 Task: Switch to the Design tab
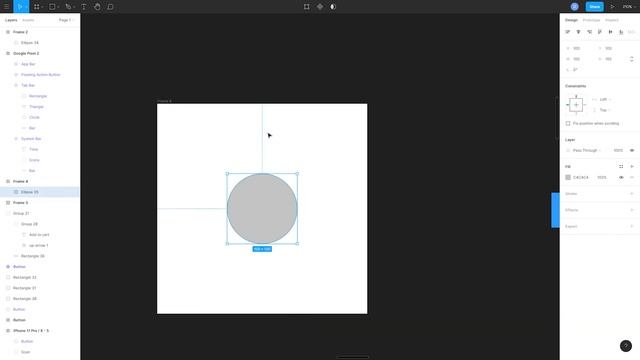(x=571, y=20)
